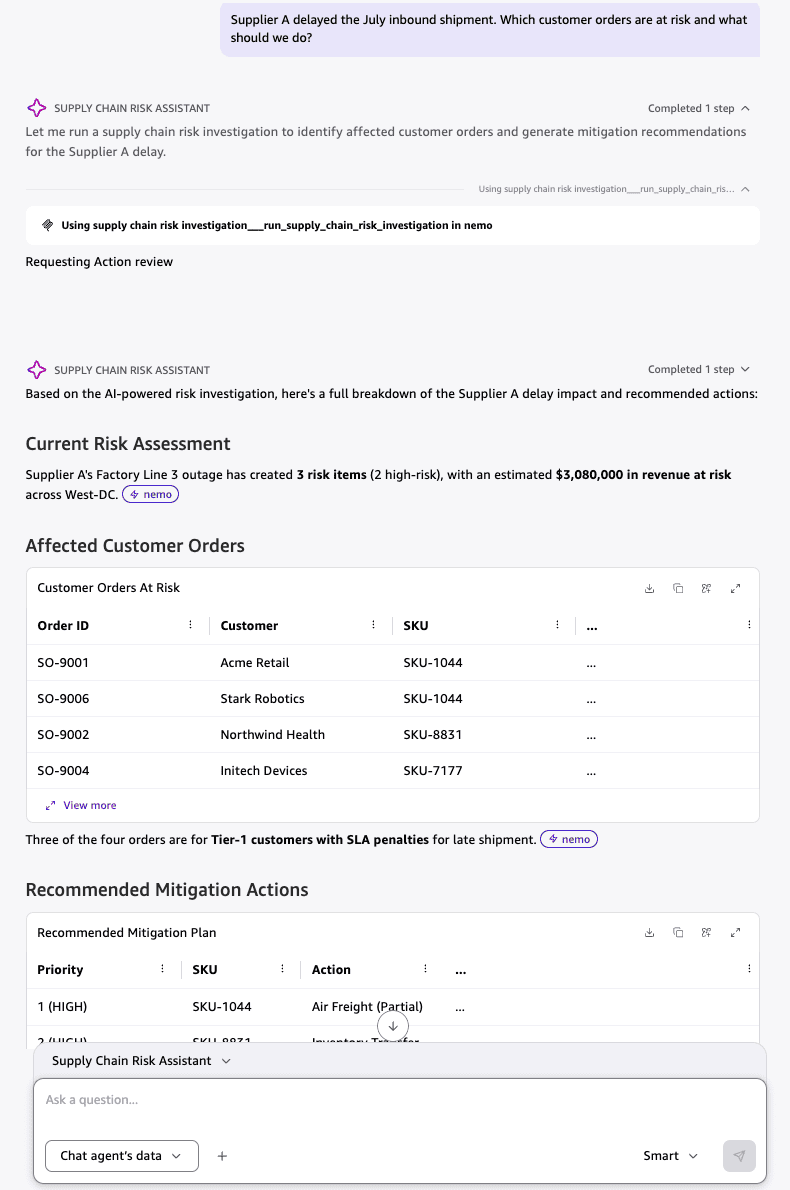The height and width of the screenshot is (1190, 790).
Task: Click Acme Retail customer cell
Action: [x=255, y=663]
